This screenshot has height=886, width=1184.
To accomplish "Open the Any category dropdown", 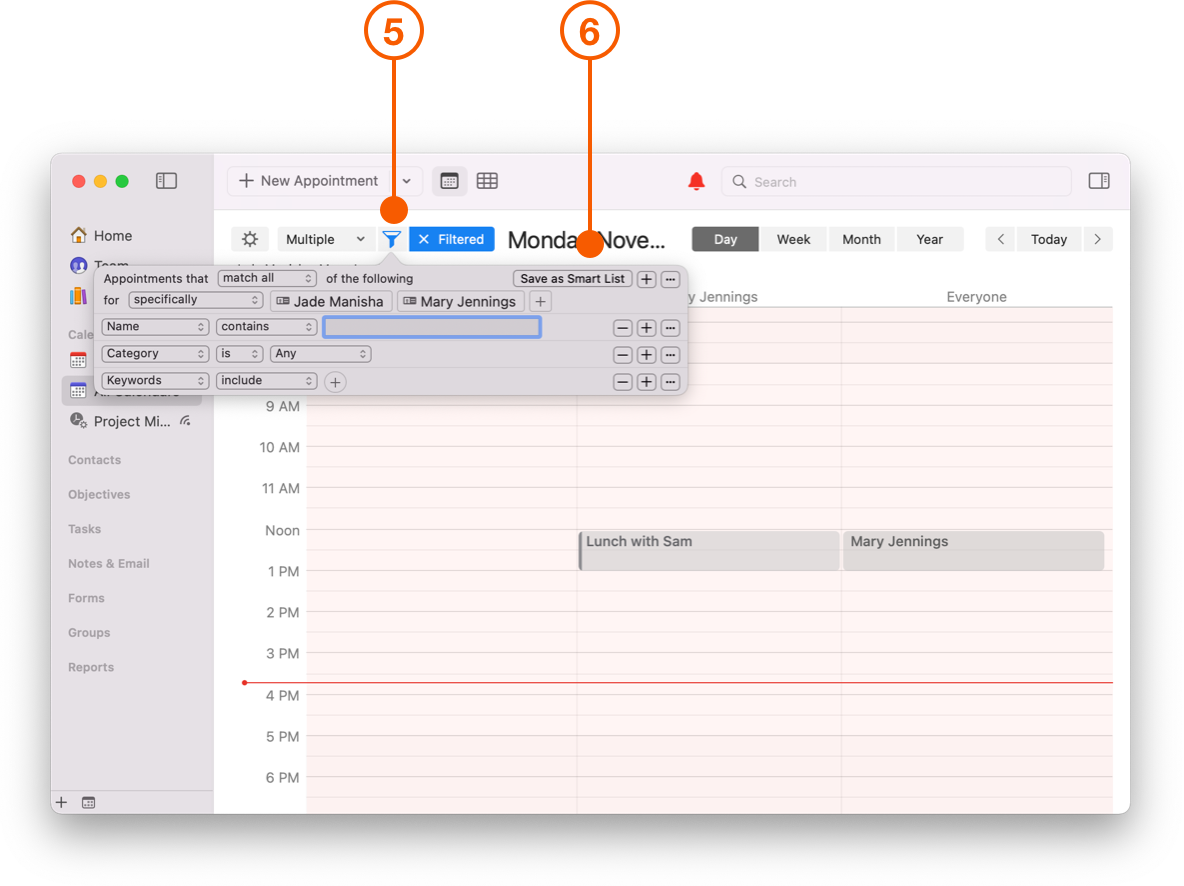I will (x=320, y=353).
